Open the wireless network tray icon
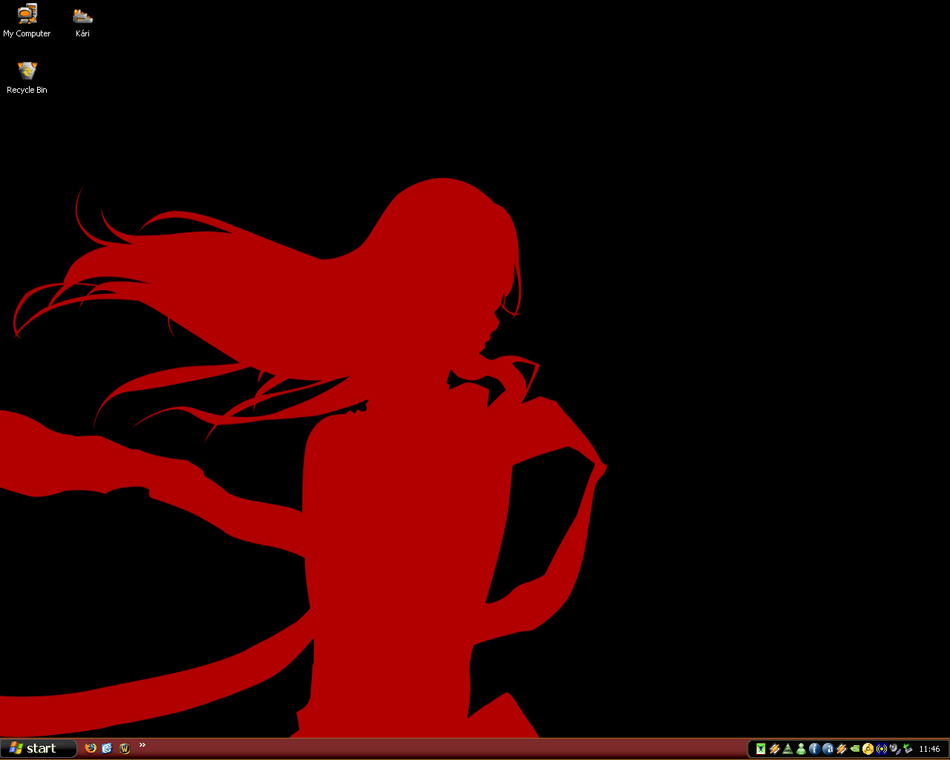 point(881,749)
